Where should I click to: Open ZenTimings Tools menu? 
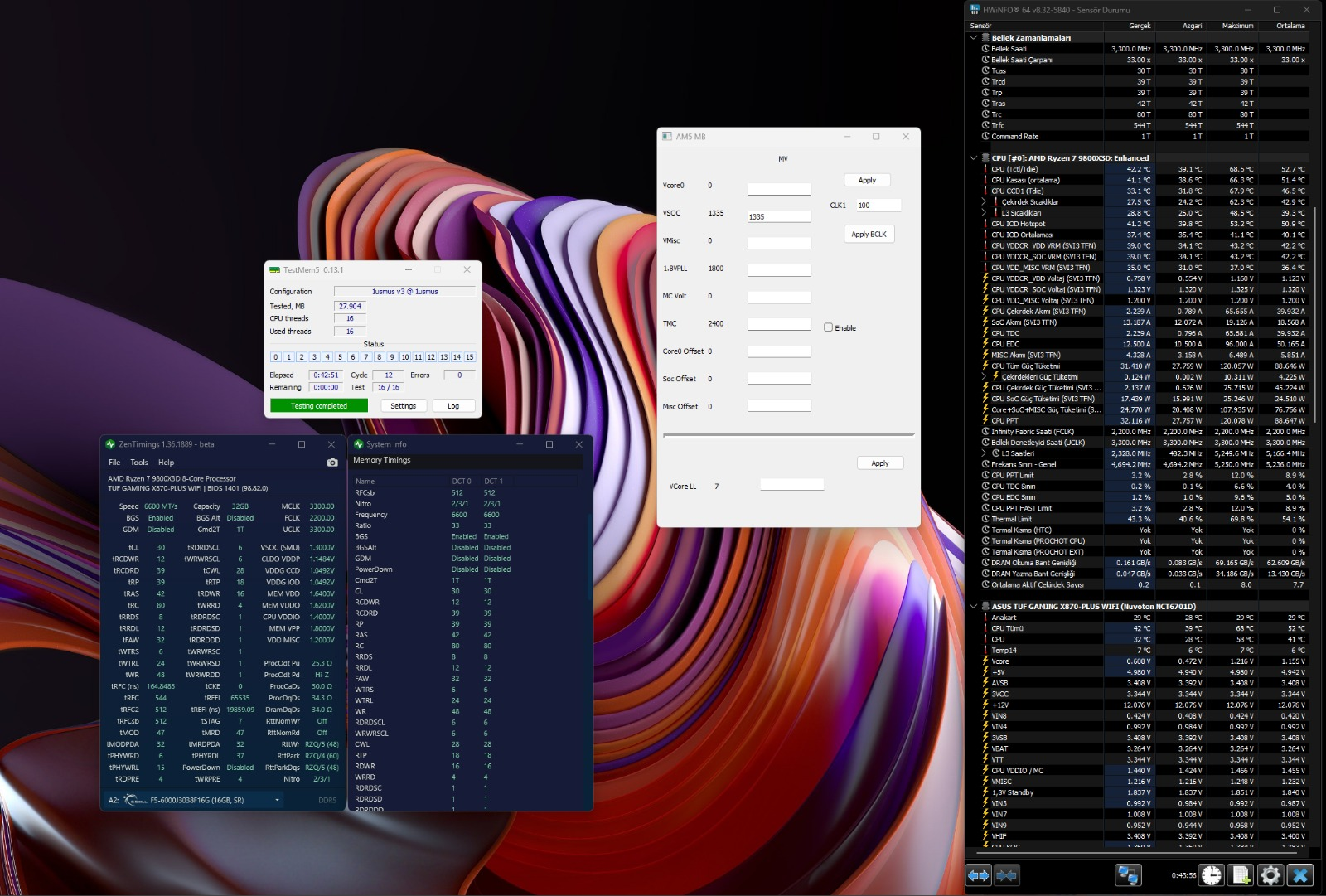click(x=139, y=463)
